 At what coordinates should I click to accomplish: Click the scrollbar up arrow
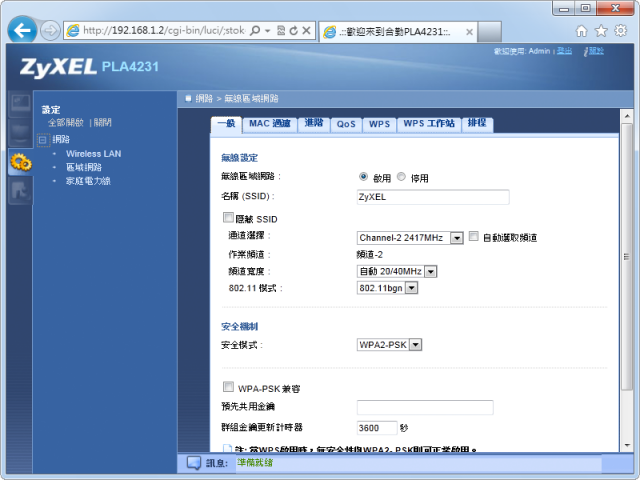(x=627, y=116)
